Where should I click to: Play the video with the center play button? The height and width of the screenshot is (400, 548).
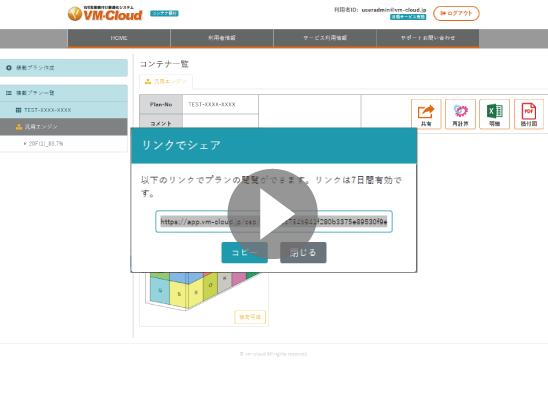click(x=273, y=214)
